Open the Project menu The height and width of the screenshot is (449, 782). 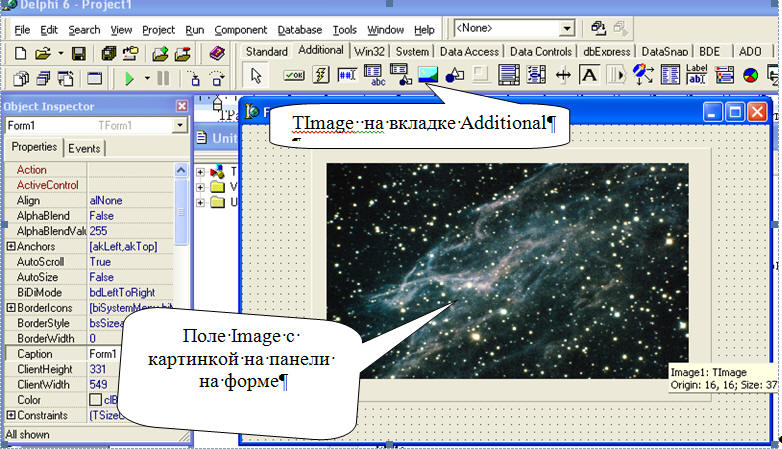[x=159, y=30]
